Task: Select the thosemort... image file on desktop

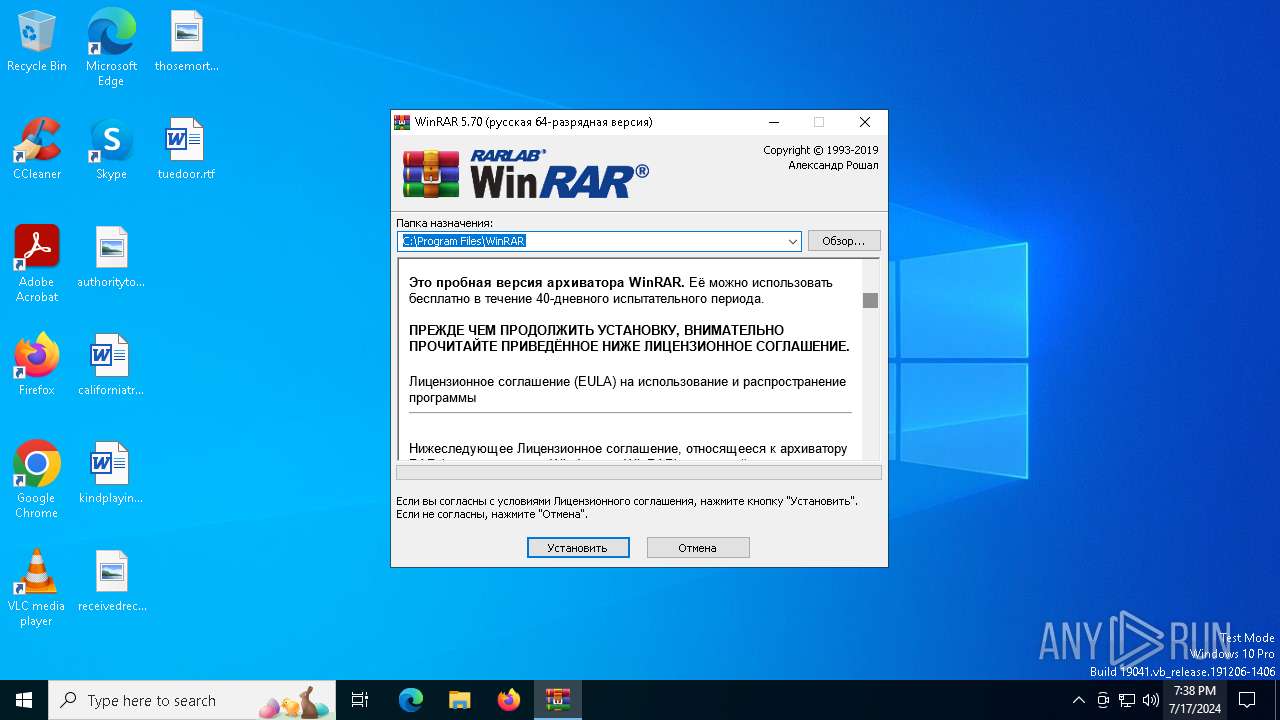Action: [186, 42]
